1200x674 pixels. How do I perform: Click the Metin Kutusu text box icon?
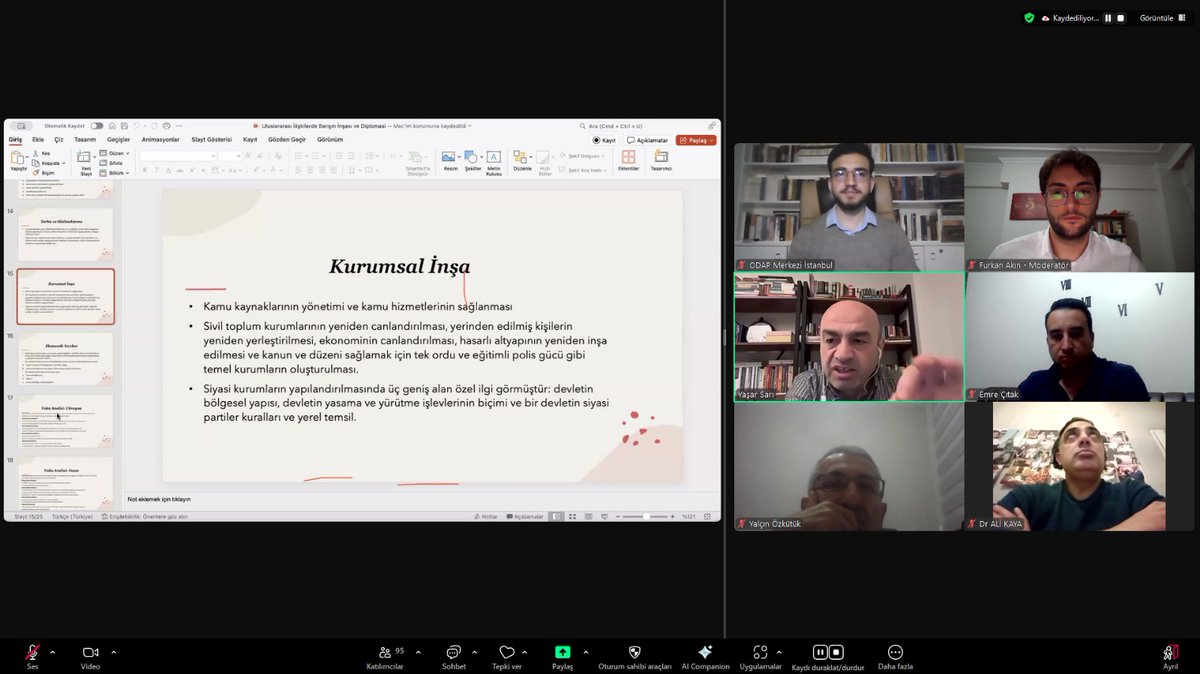coord(494,158)
